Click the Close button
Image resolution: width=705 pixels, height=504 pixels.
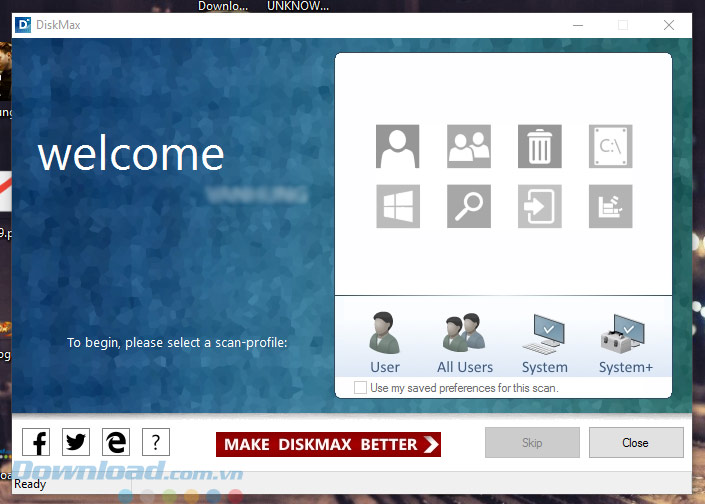[636, 442]
